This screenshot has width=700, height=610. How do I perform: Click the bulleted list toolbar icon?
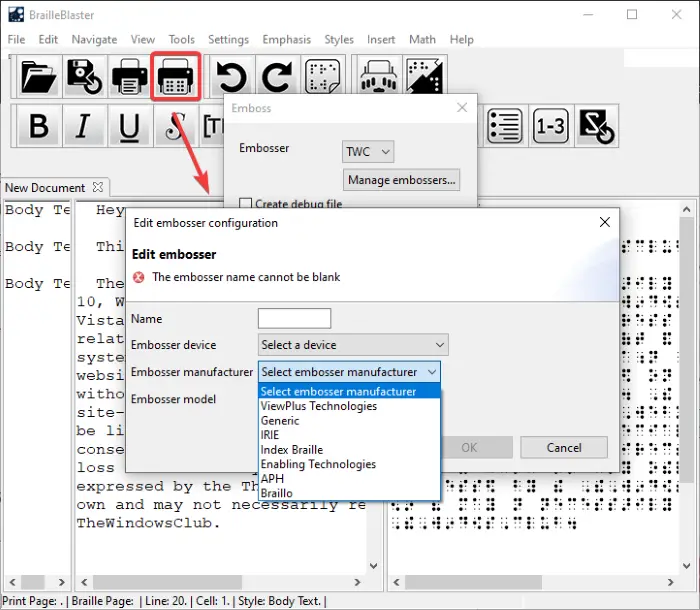tap(504, 126)
